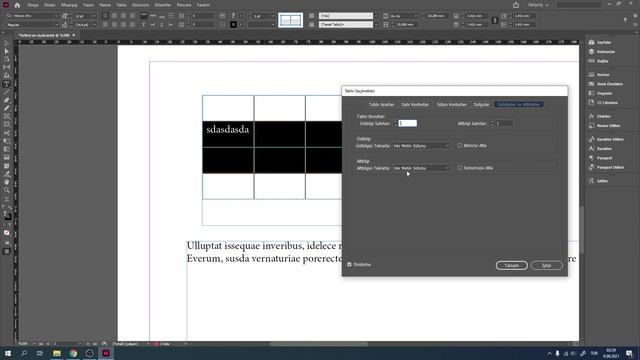Open the Karakter Stilleri panel
This screenshot has height=360, width=640.
pyautogui.click(x=606, y=140)
